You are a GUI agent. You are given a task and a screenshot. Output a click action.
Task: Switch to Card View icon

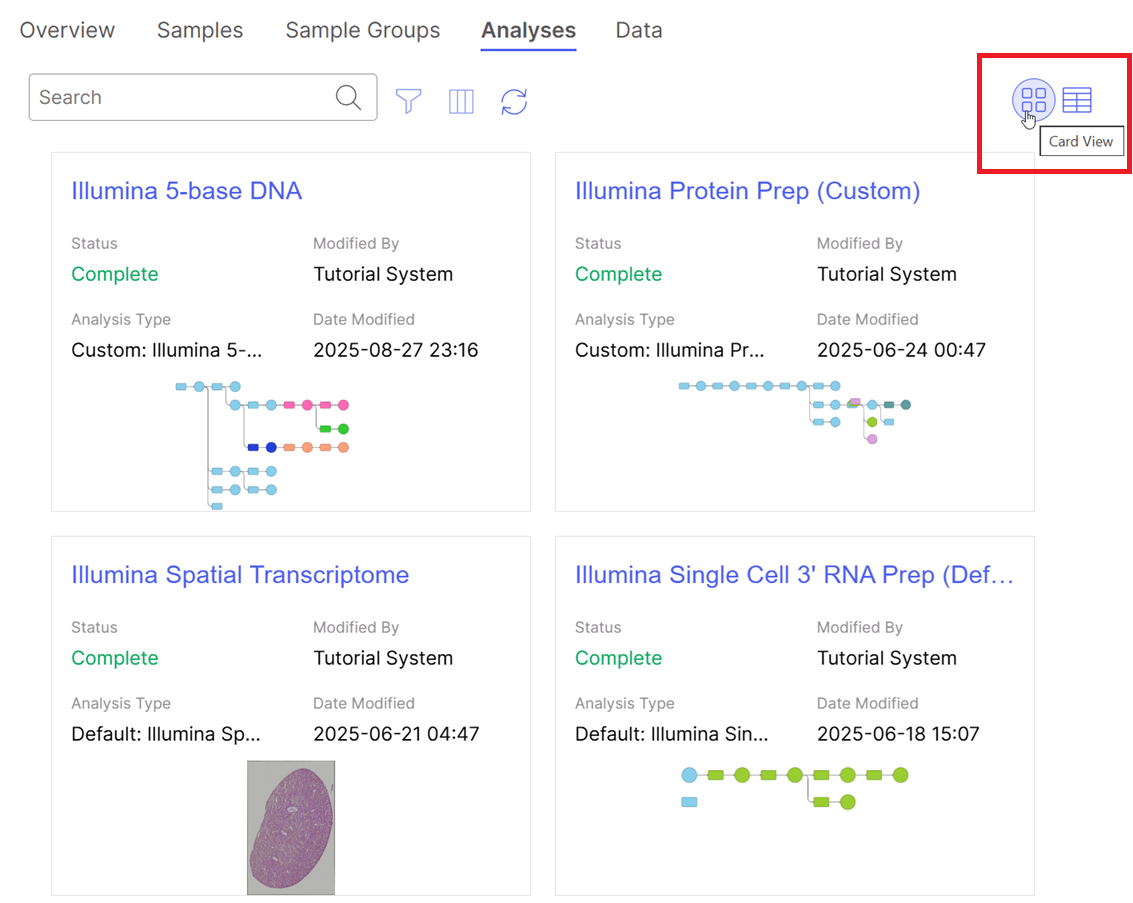(x=1033, y=99)
